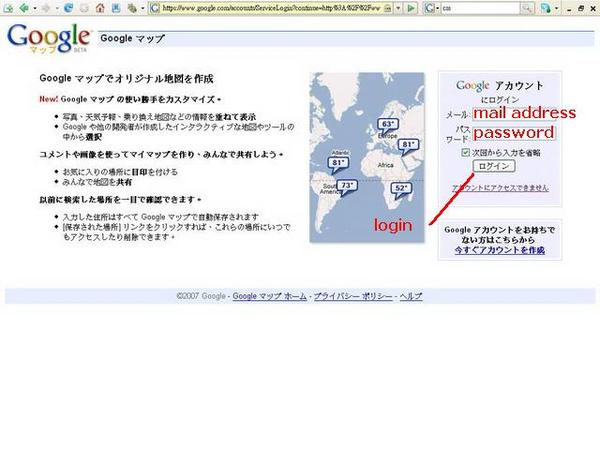Image resolution: width=600 pixels, height=450 pixels.
Task: Open the アカウントにアクセスできません link
Action: point(501,188)
